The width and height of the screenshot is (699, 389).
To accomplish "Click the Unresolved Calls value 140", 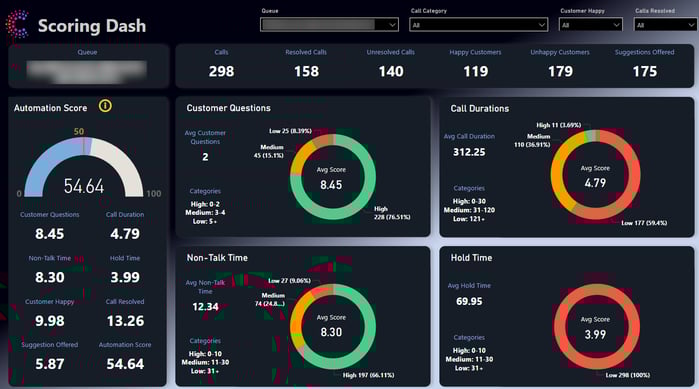I will click(x=391, y=71).
